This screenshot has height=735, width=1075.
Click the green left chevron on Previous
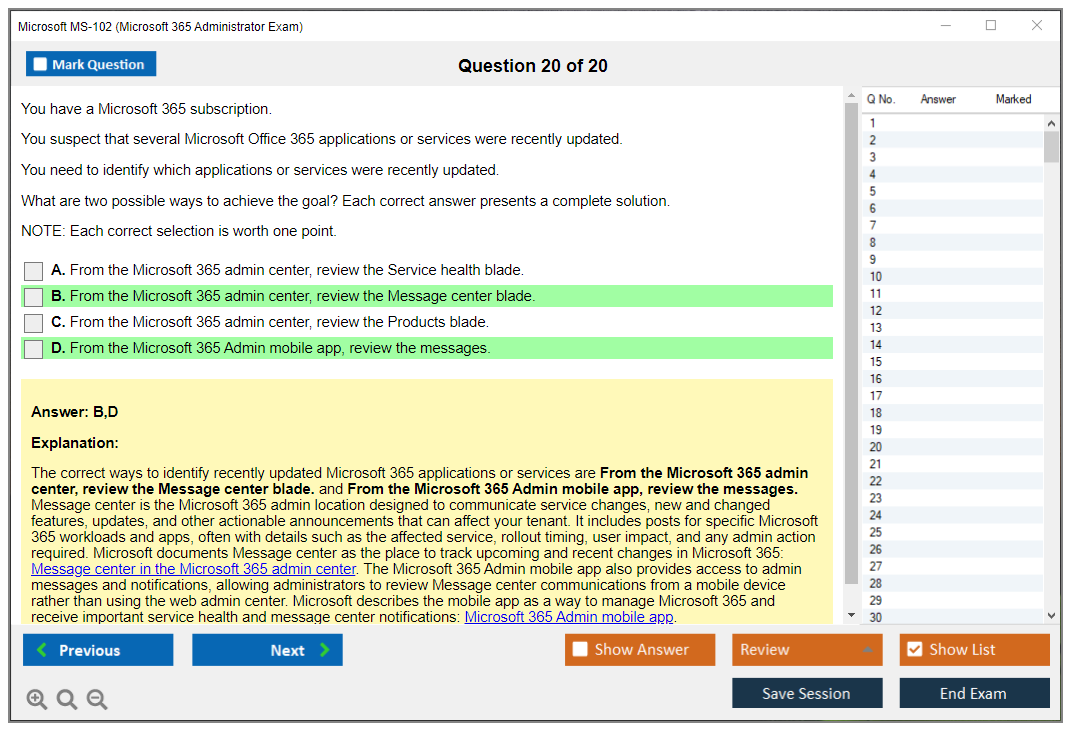tap(42, 649)
